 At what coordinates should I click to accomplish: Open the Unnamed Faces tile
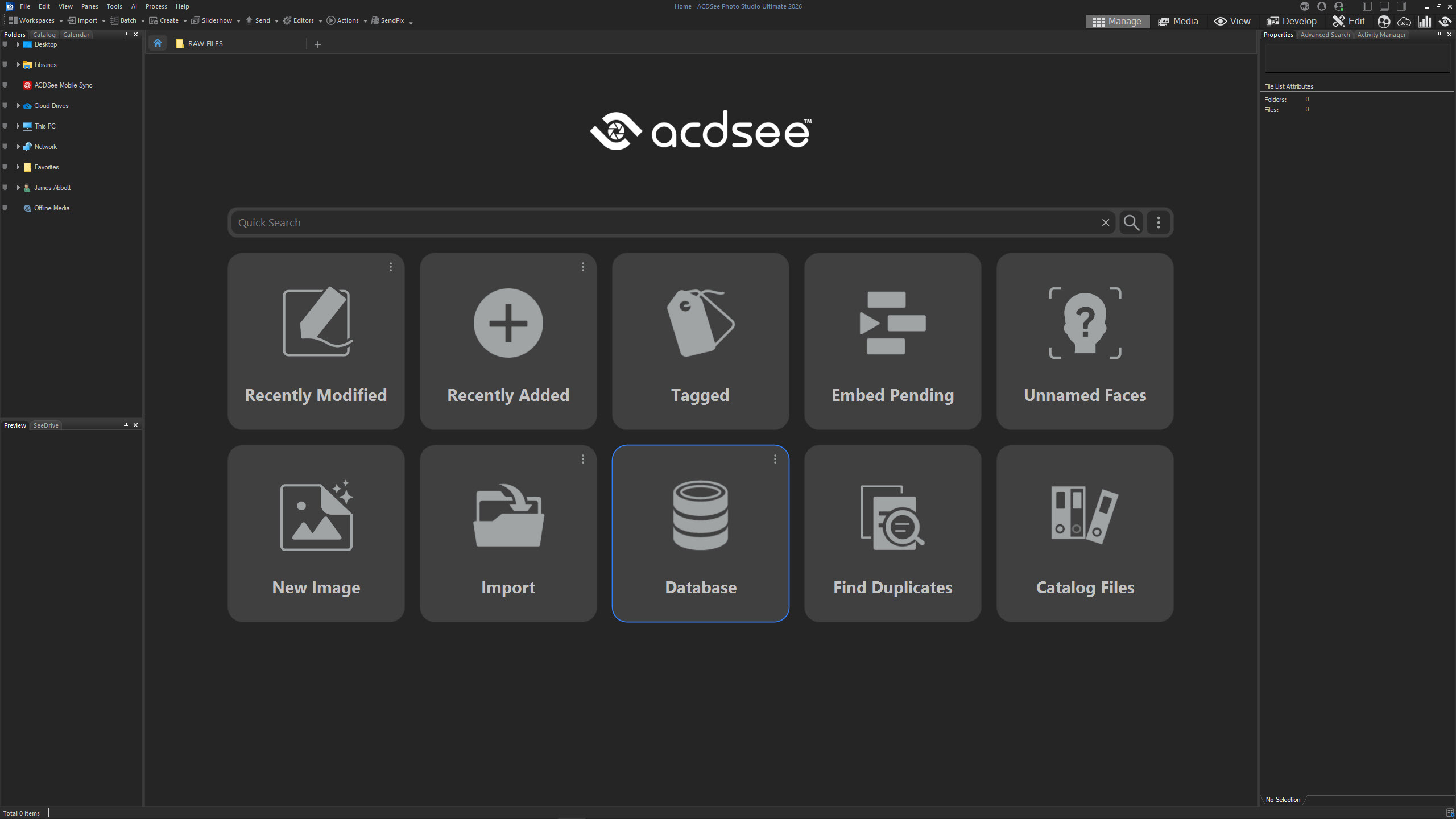pos(1085,341)
